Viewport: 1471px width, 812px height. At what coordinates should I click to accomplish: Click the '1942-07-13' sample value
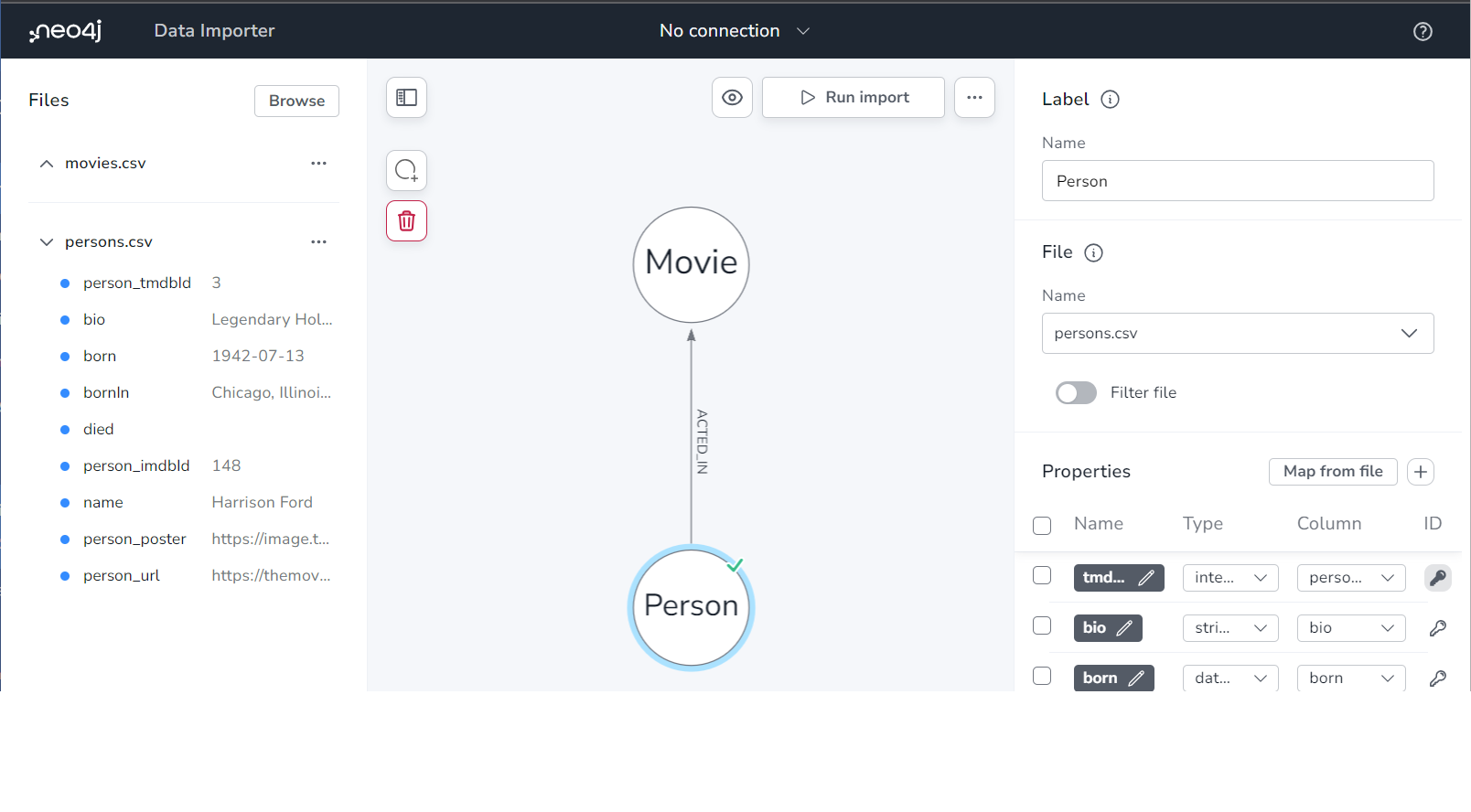coord(258,356)
